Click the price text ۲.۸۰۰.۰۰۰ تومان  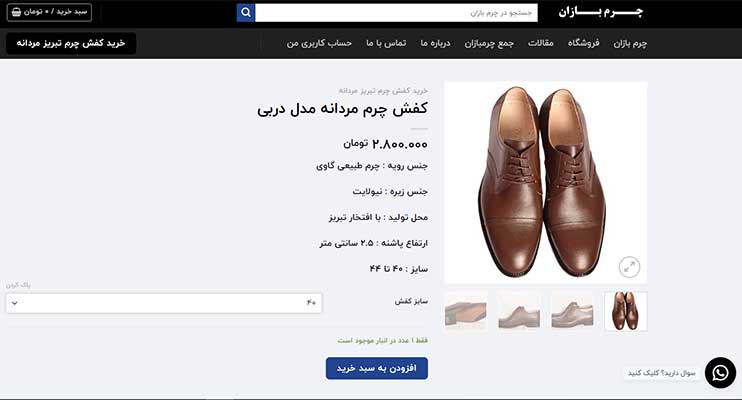385,143
